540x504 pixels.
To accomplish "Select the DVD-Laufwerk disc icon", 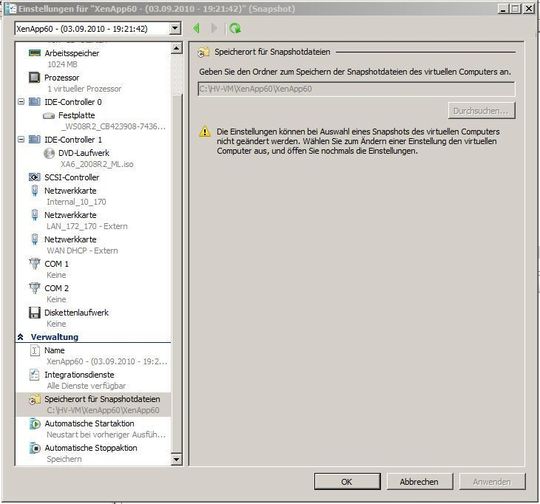I will tap(49, 153).
